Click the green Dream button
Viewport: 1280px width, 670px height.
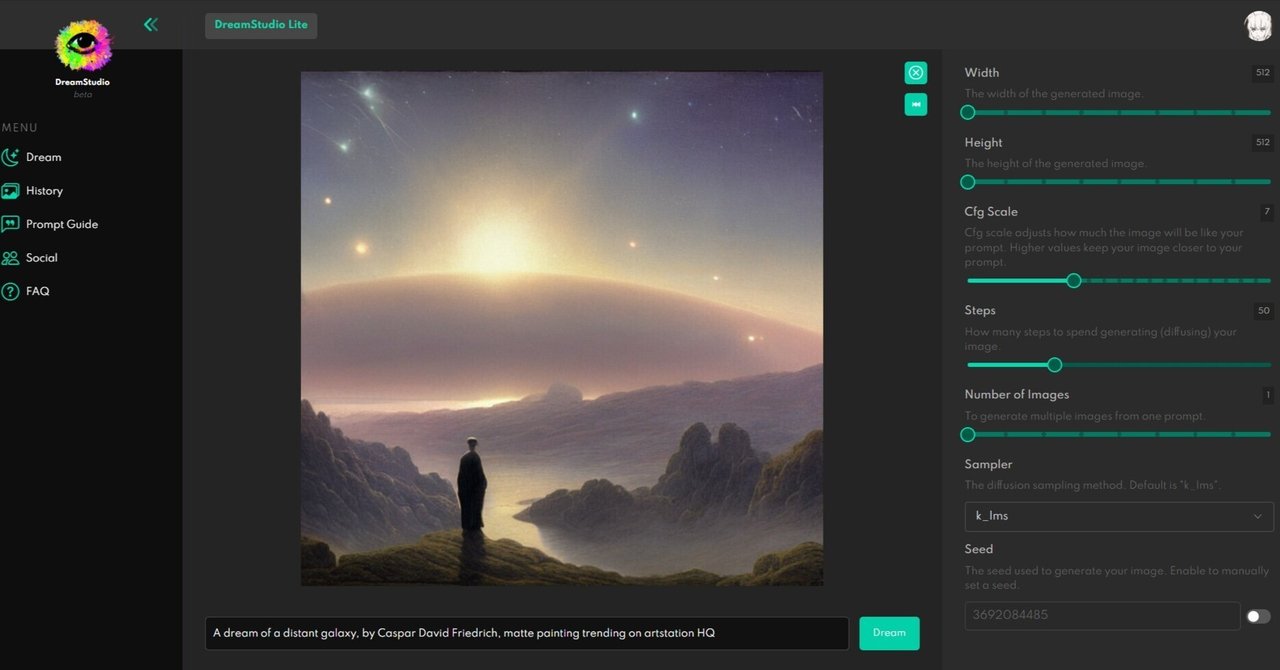tap(889, 633)
